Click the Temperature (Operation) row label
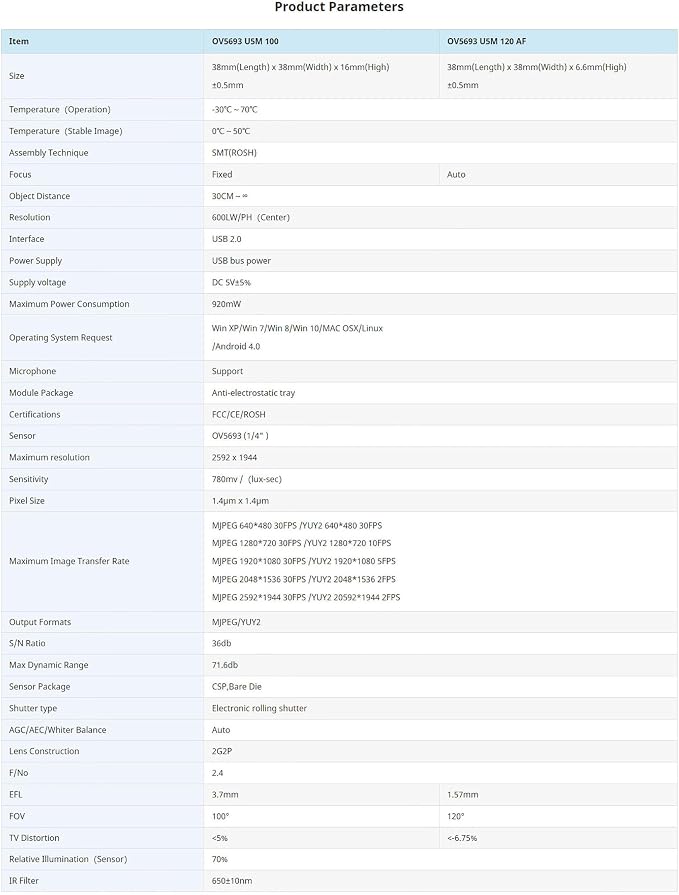Screen dimensions: 679x895 60,110
